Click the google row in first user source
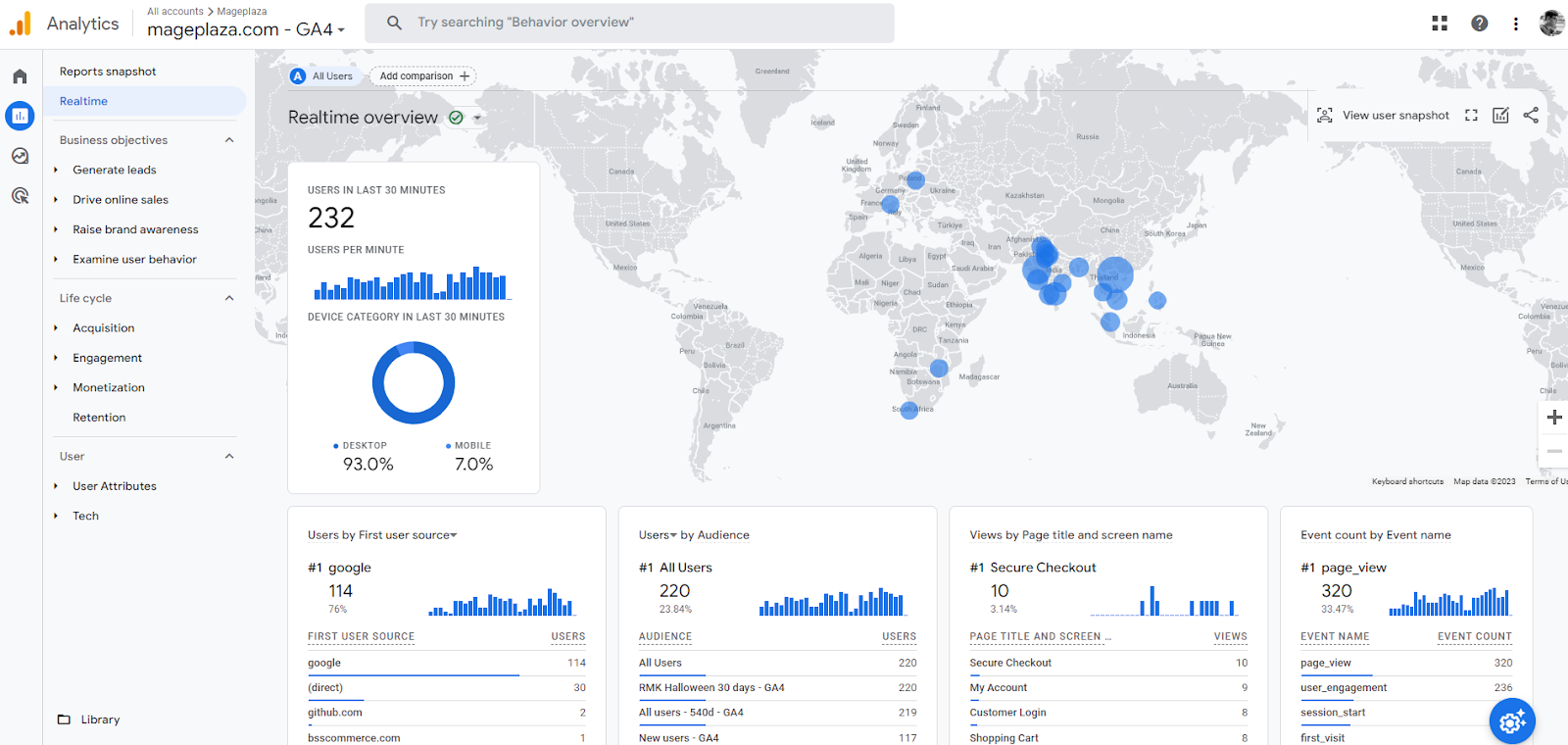The height and width of the screenshot is (745, 1568). tap(446, 664)
